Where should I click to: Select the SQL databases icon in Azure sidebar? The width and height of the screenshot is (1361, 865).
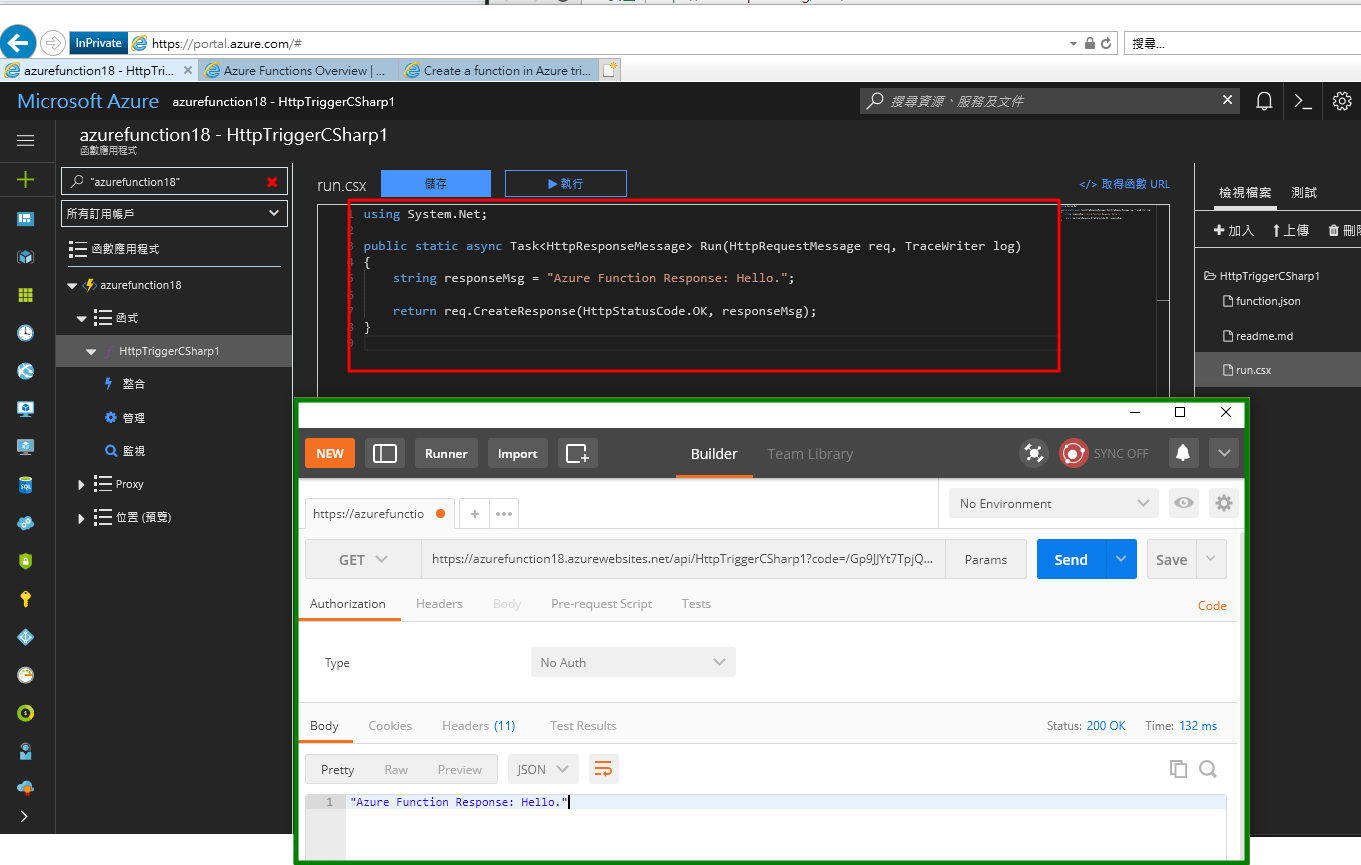tap(27, 486)
